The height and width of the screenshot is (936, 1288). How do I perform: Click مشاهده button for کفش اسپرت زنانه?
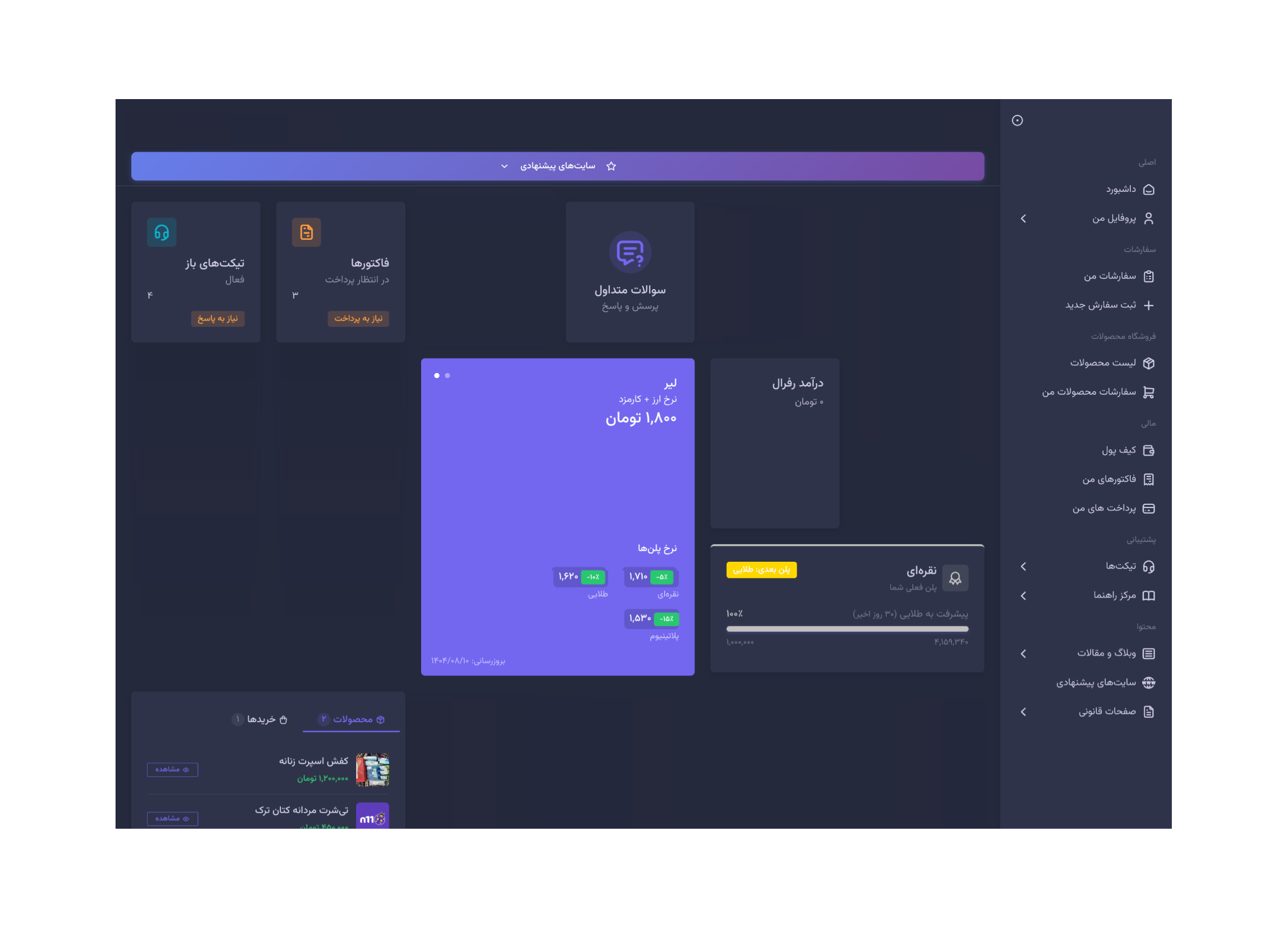coord(172,769)
